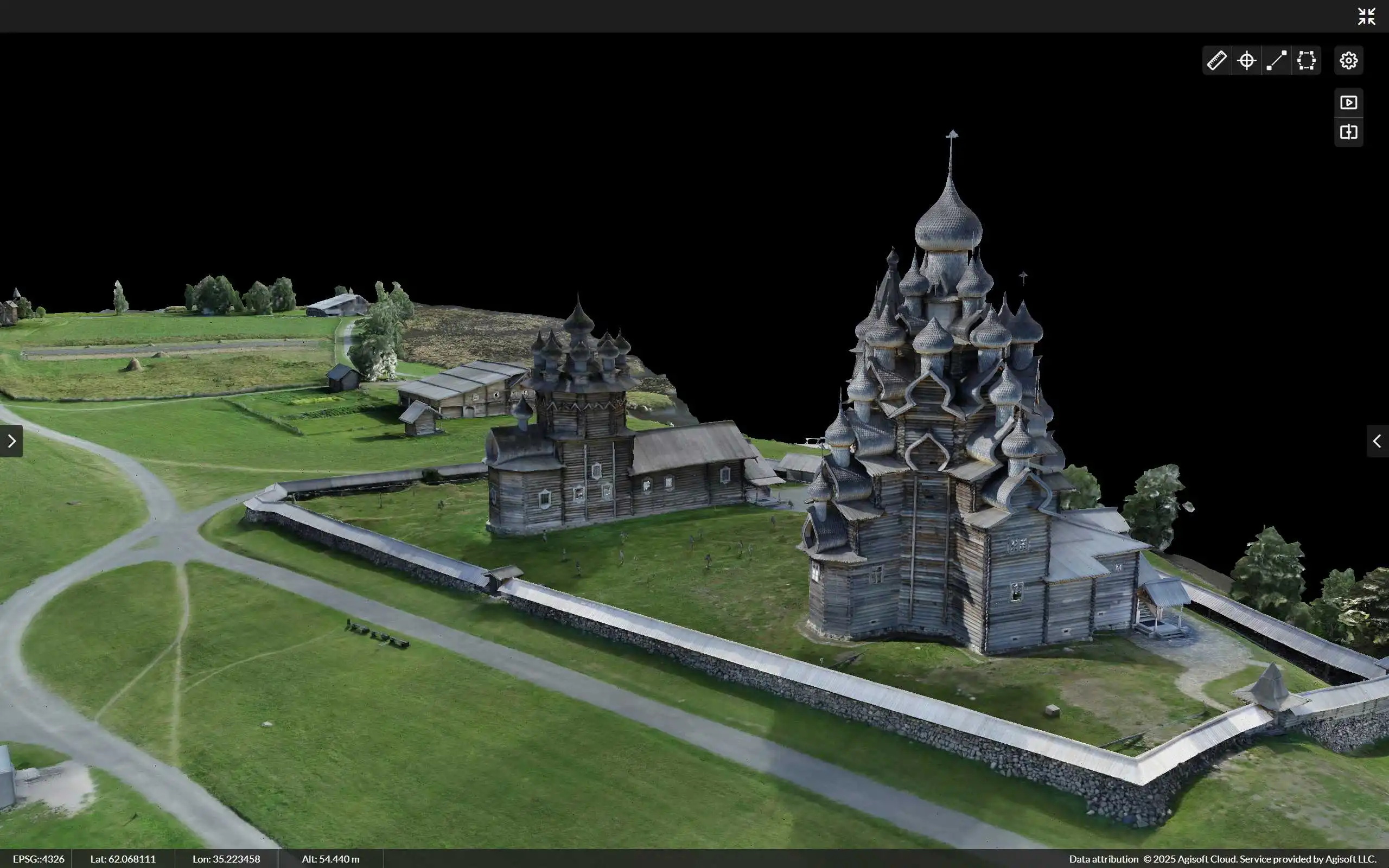Start the presentation playback mode
Image resolution: width=1389 pixels, height=868 pixels.
[1349, 103]
